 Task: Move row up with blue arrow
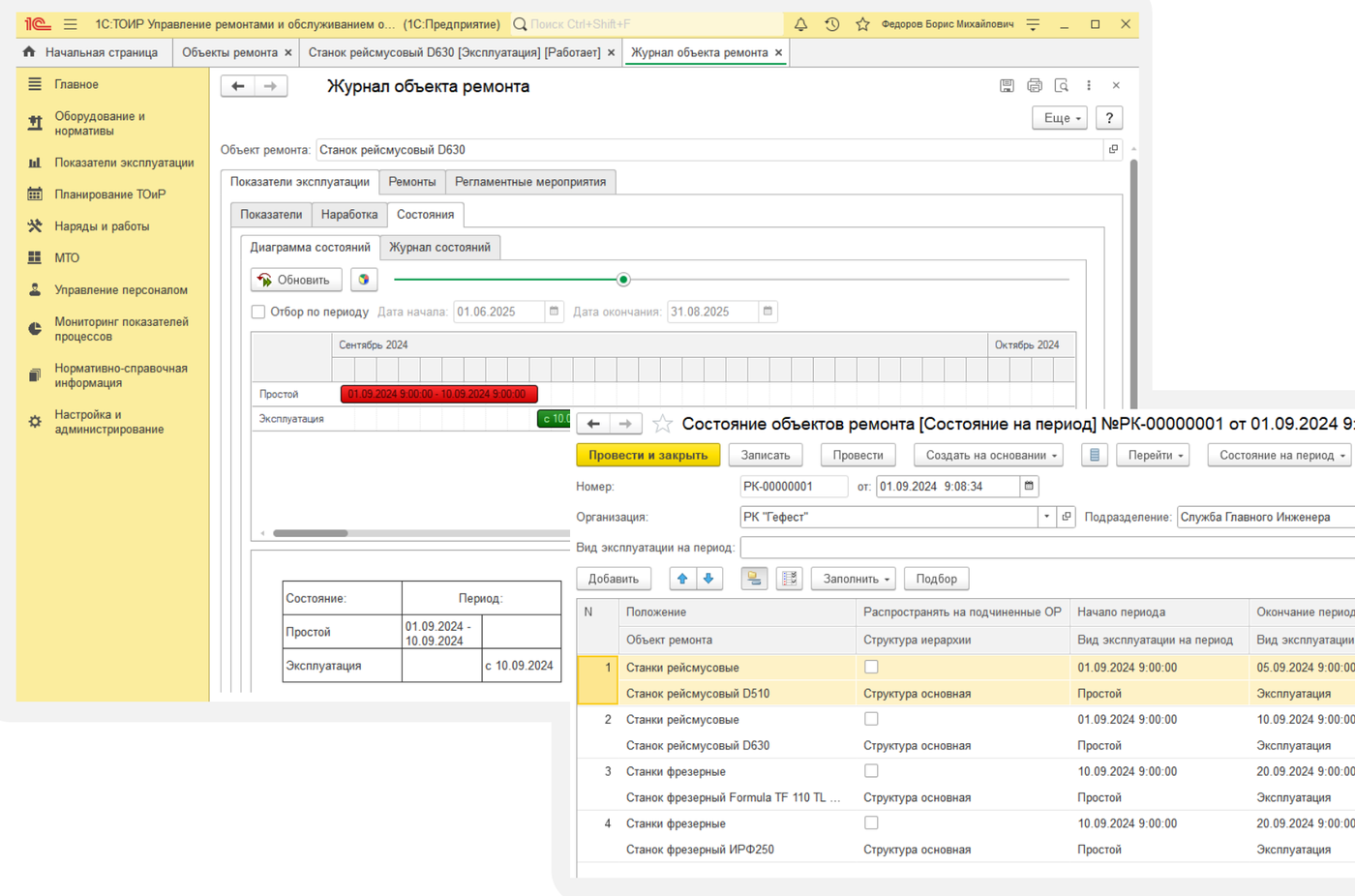tap(682, 579)
